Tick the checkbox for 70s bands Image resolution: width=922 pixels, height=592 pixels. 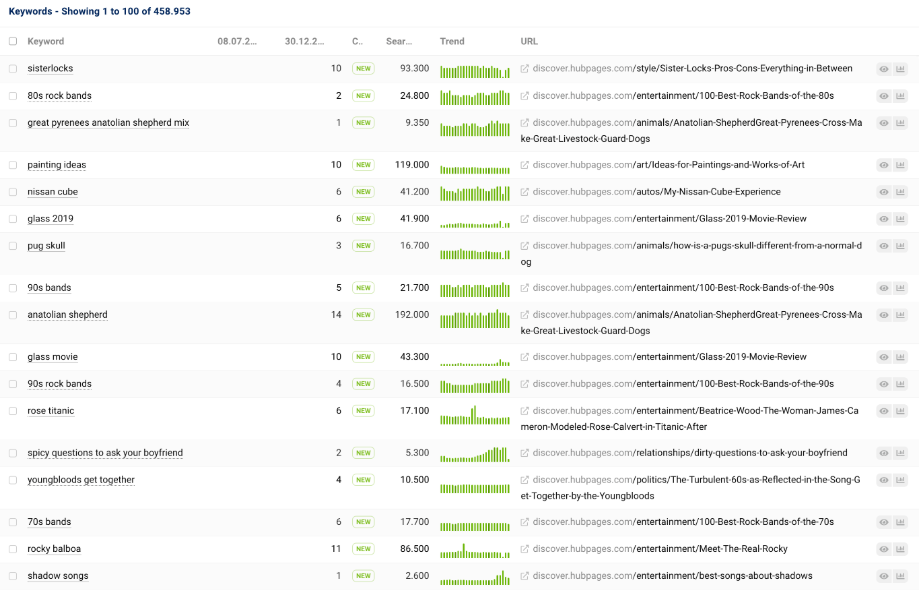[13, 522]
